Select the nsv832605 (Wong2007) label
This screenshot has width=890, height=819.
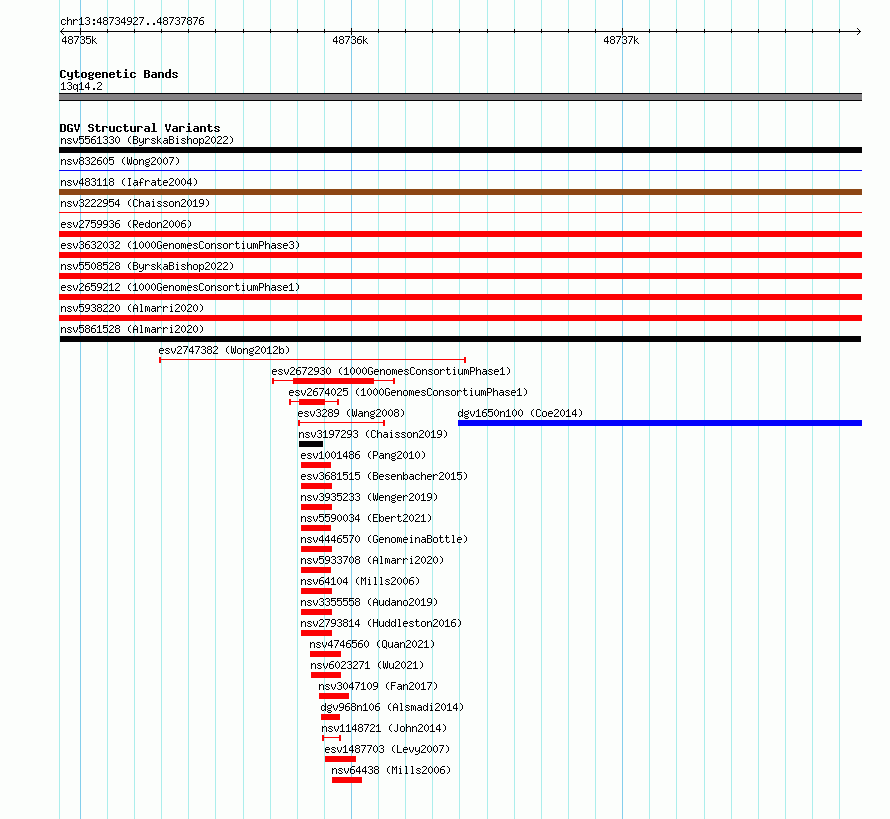coord(120,161)
